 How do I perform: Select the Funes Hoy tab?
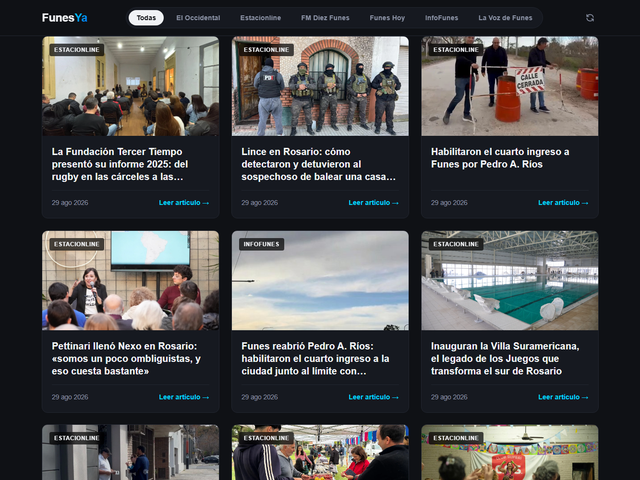click(x=387, y=18)
